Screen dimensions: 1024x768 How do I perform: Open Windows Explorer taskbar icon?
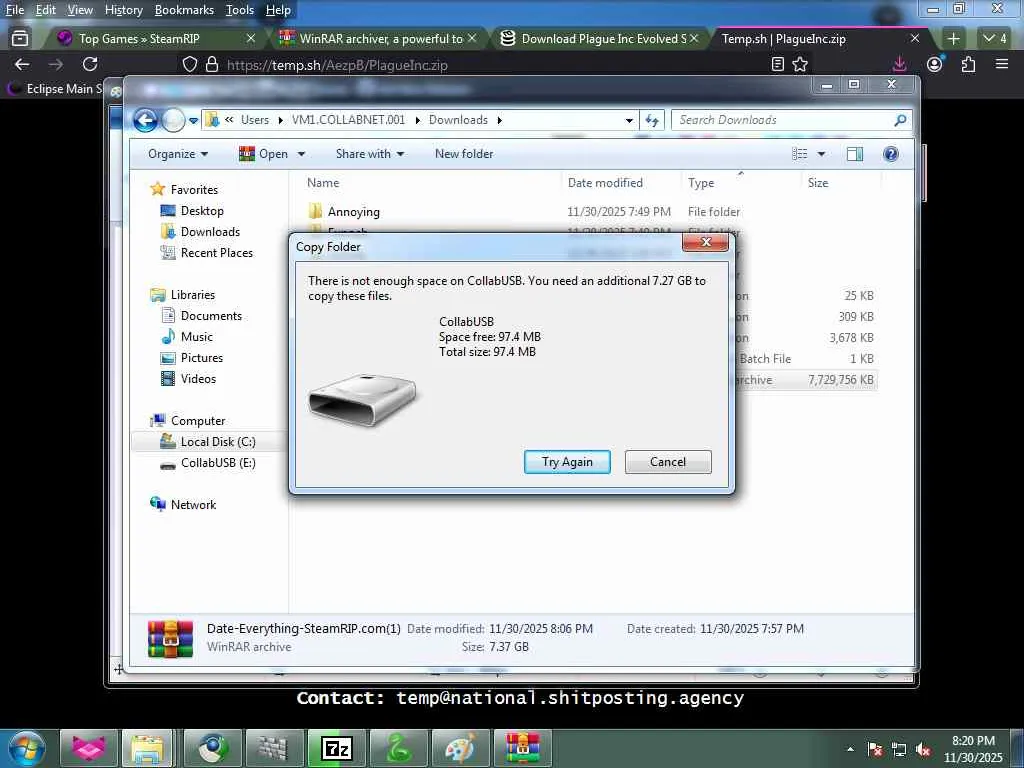point(148,748)
